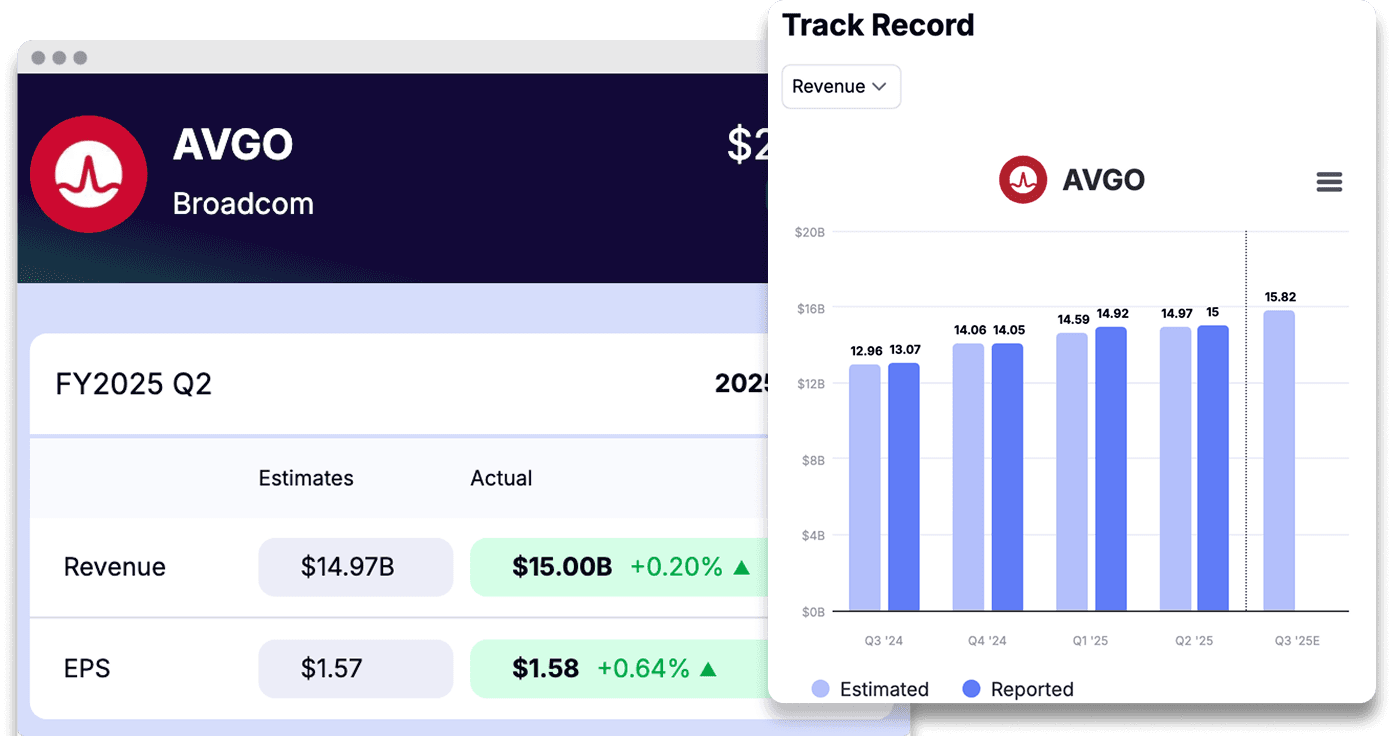Click the $12B y-axis label

810,384
